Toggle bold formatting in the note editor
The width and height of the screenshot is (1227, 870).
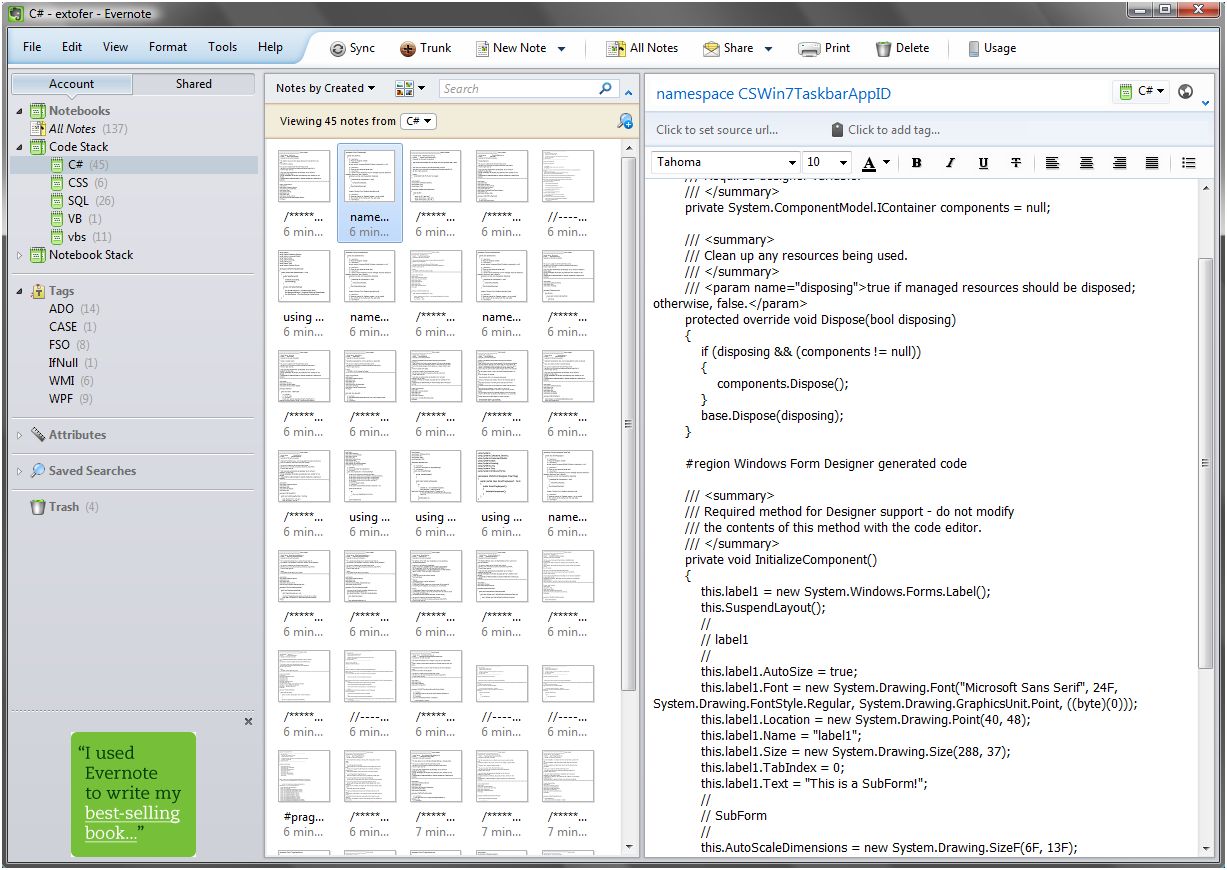pyautogui.click(x=917, y=162)
